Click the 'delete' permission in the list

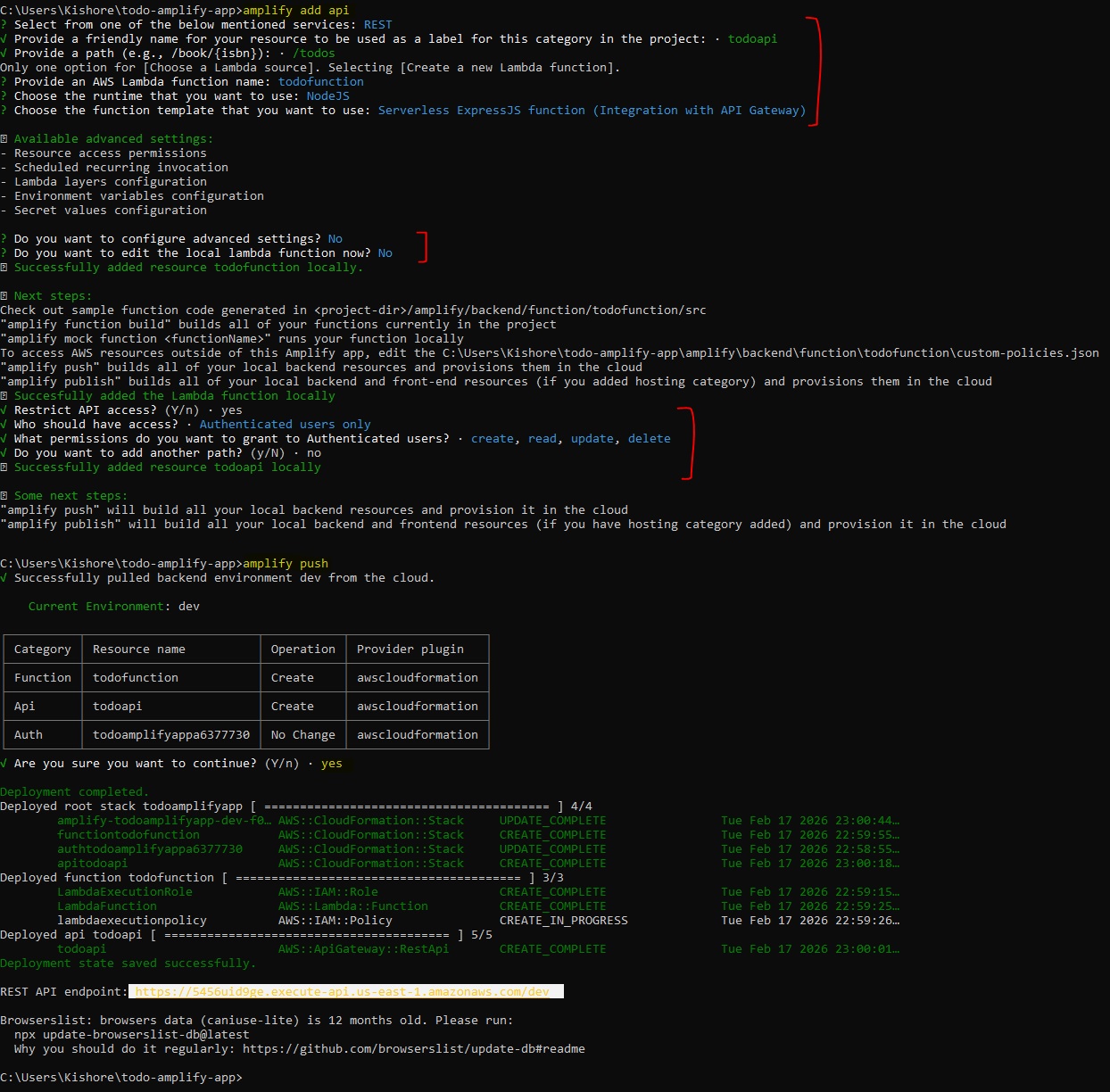649,438
